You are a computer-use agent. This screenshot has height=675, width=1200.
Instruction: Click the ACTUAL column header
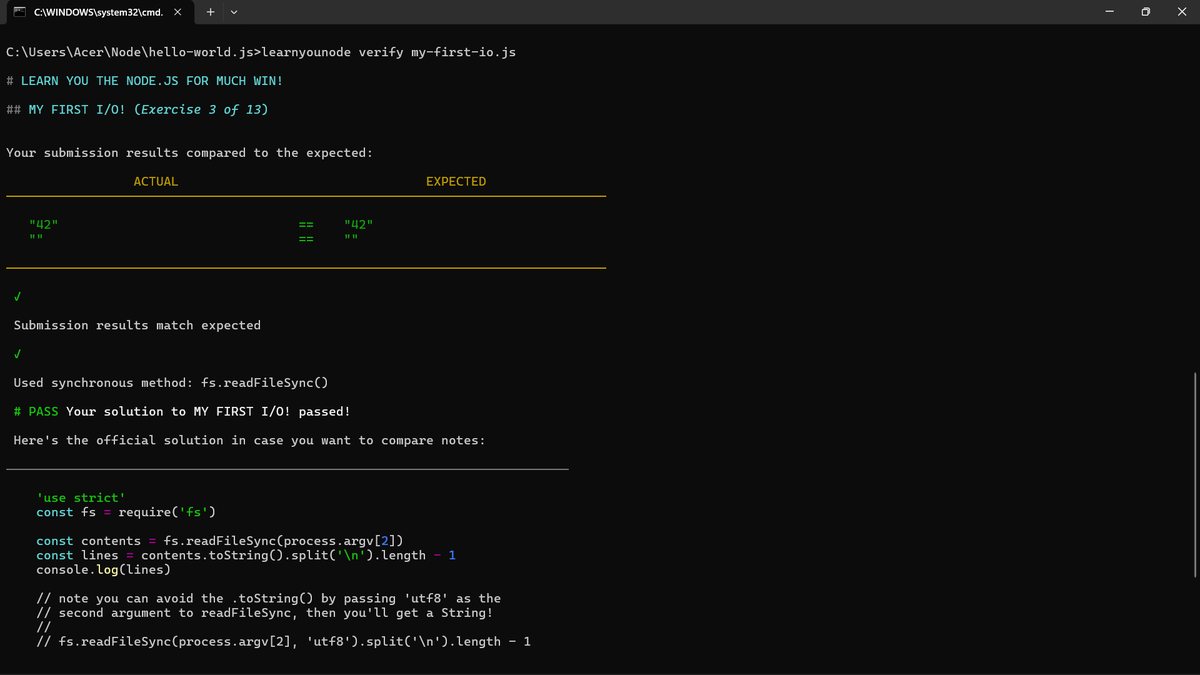click(156, 181)
